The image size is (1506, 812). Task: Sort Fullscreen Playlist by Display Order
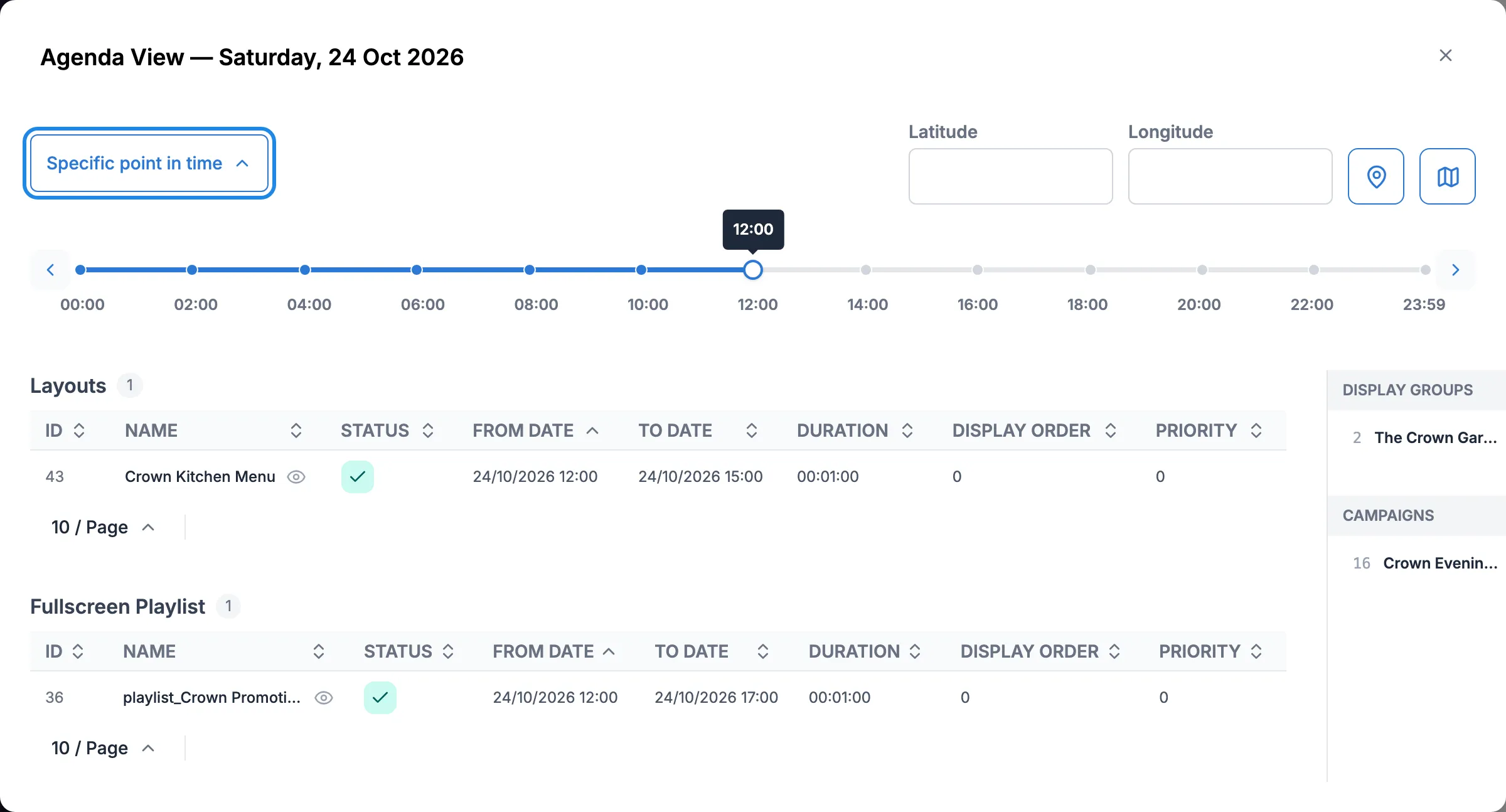coord(1114,651)
